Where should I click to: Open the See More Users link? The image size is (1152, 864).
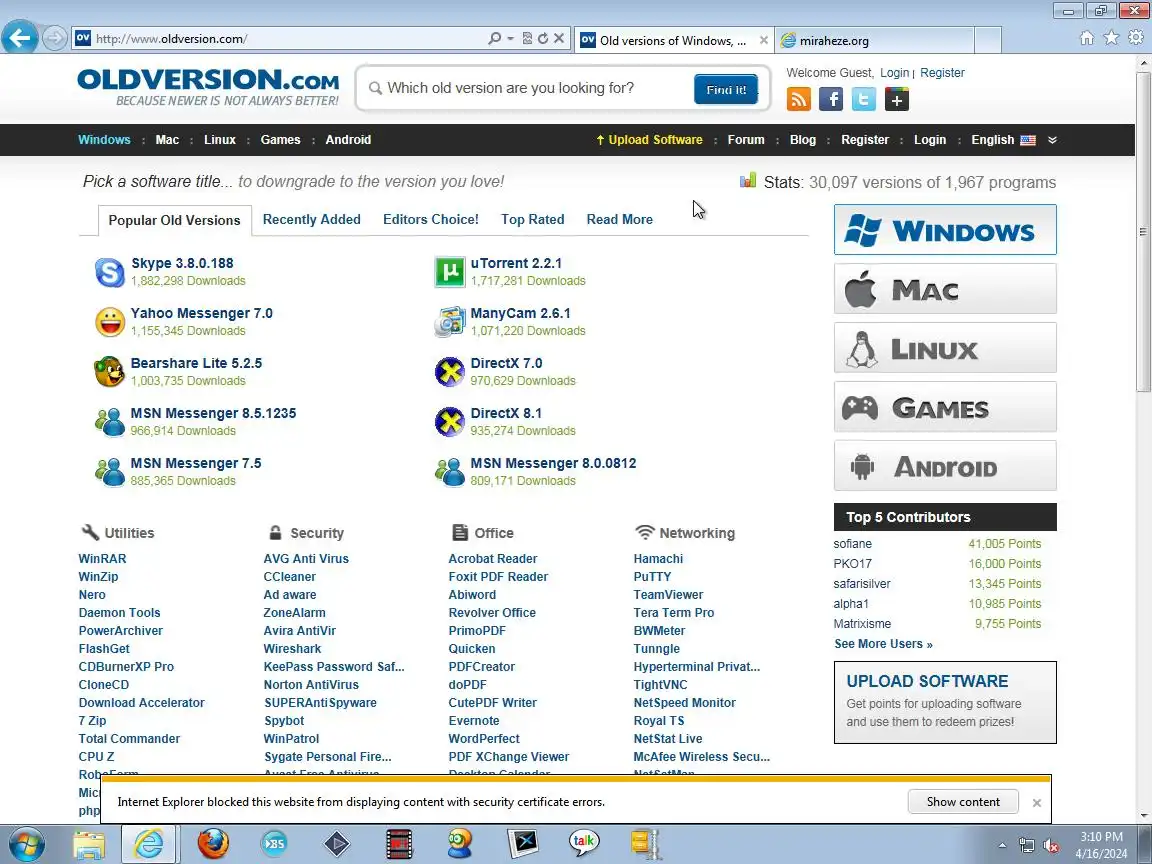click(883, 644)
